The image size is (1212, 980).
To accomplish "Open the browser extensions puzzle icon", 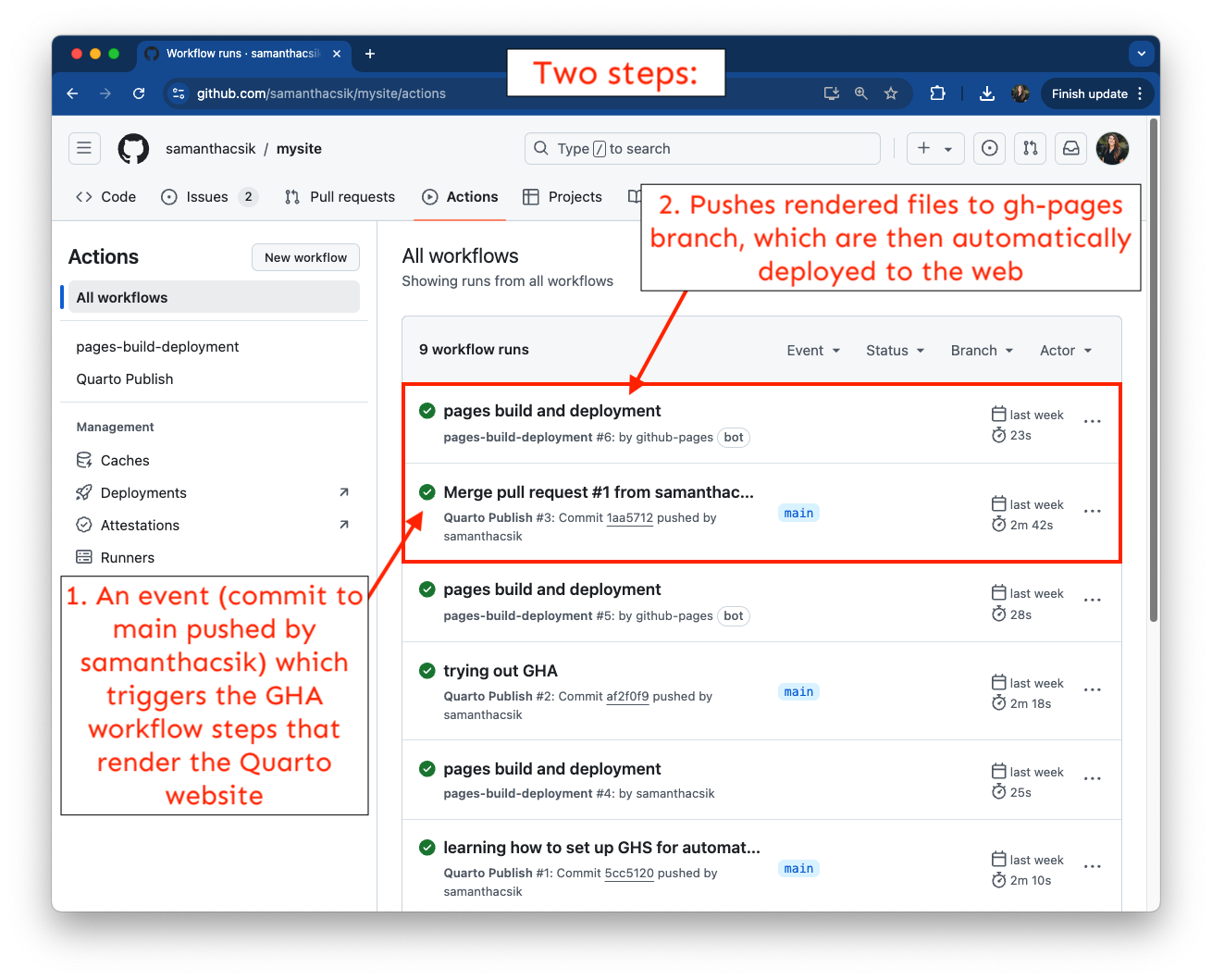I will click(937, 93).
